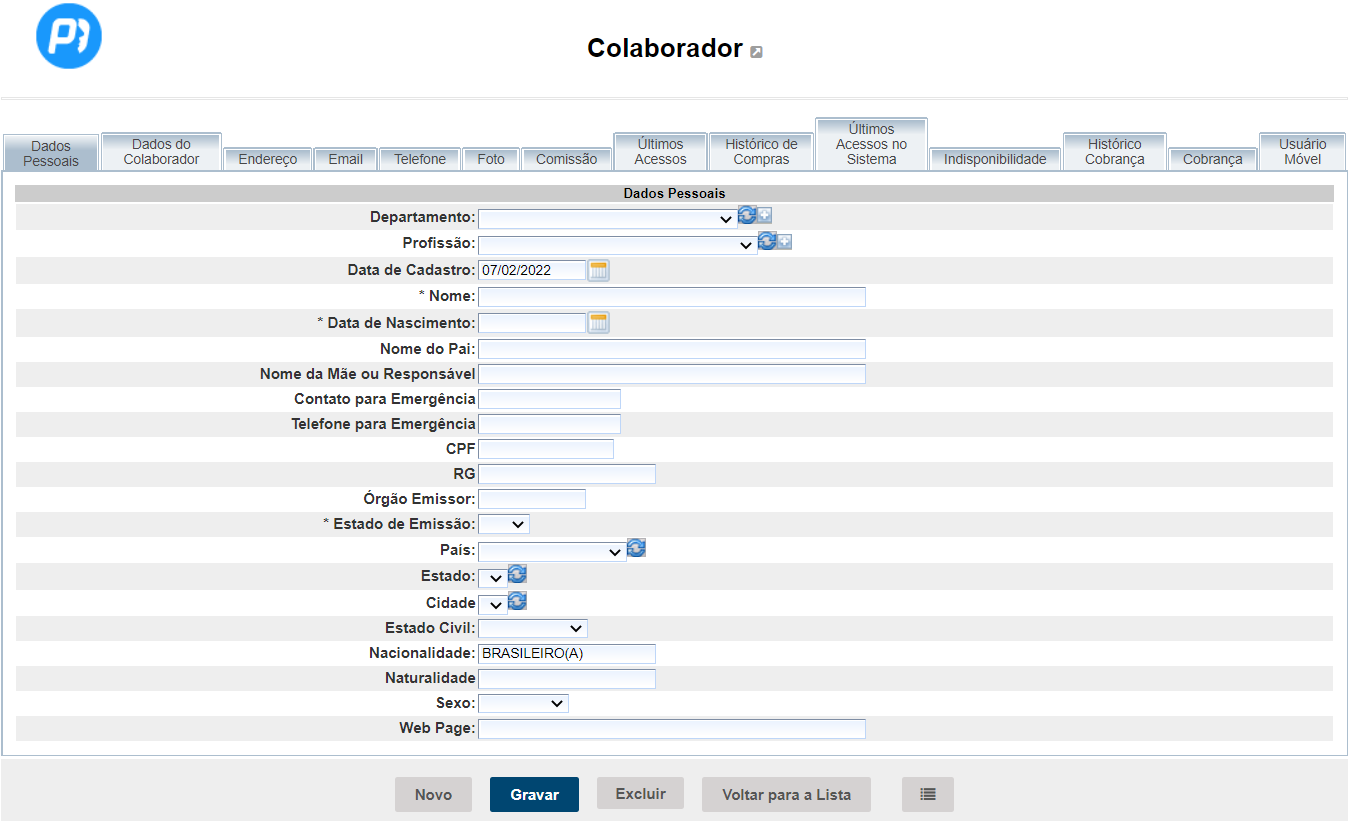Open the Histórico de Compras tab
Screen dimensions: 1348x822
(x=761, y=152)
